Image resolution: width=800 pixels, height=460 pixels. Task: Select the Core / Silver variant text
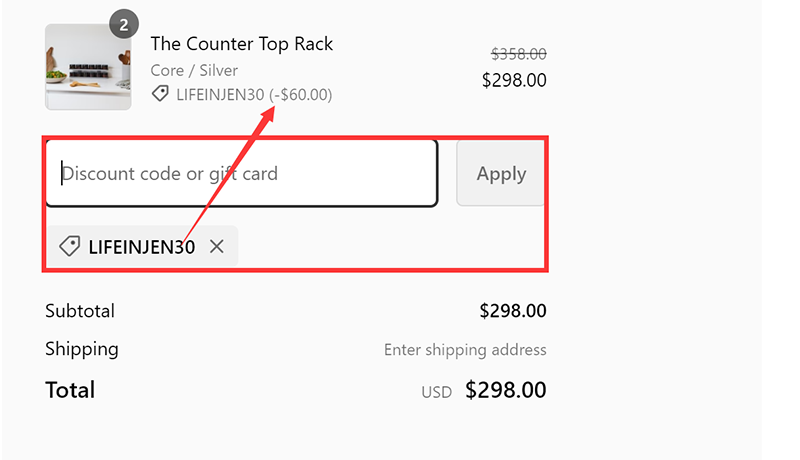click(194, 70)
